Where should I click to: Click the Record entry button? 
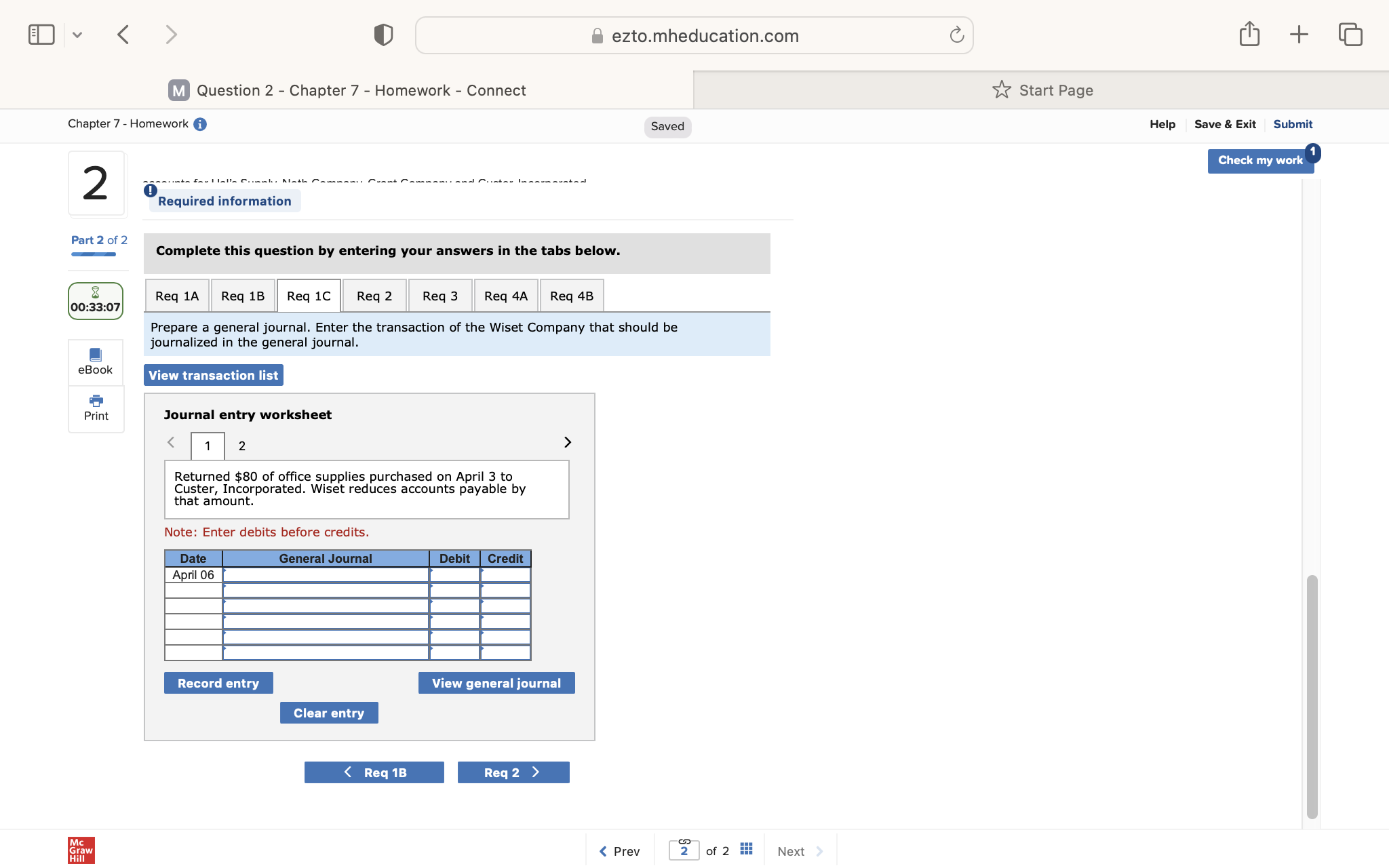pyautogui.click(x=218, y=682)
